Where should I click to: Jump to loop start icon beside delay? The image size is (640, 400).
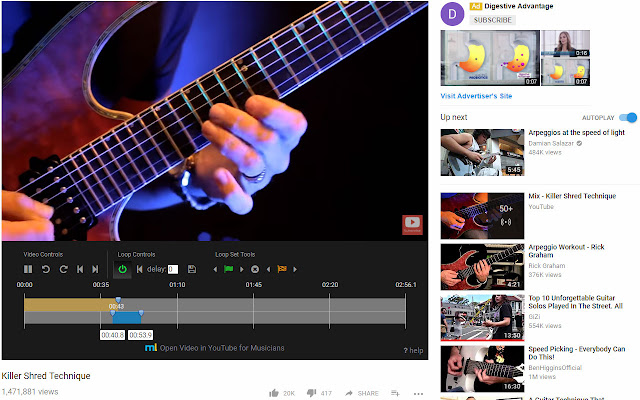140,269
